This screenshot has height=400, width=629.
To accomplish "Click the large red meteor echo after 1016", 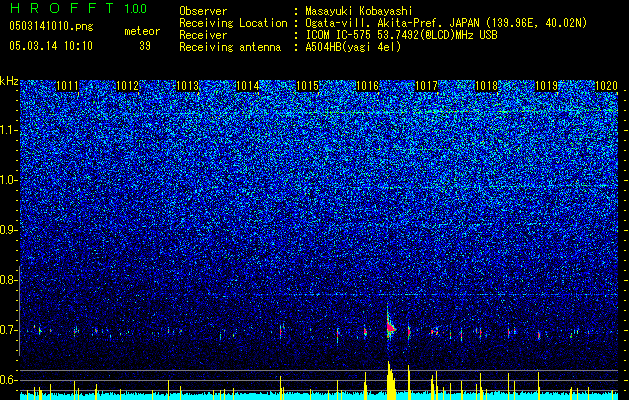I will click(390, 327).
